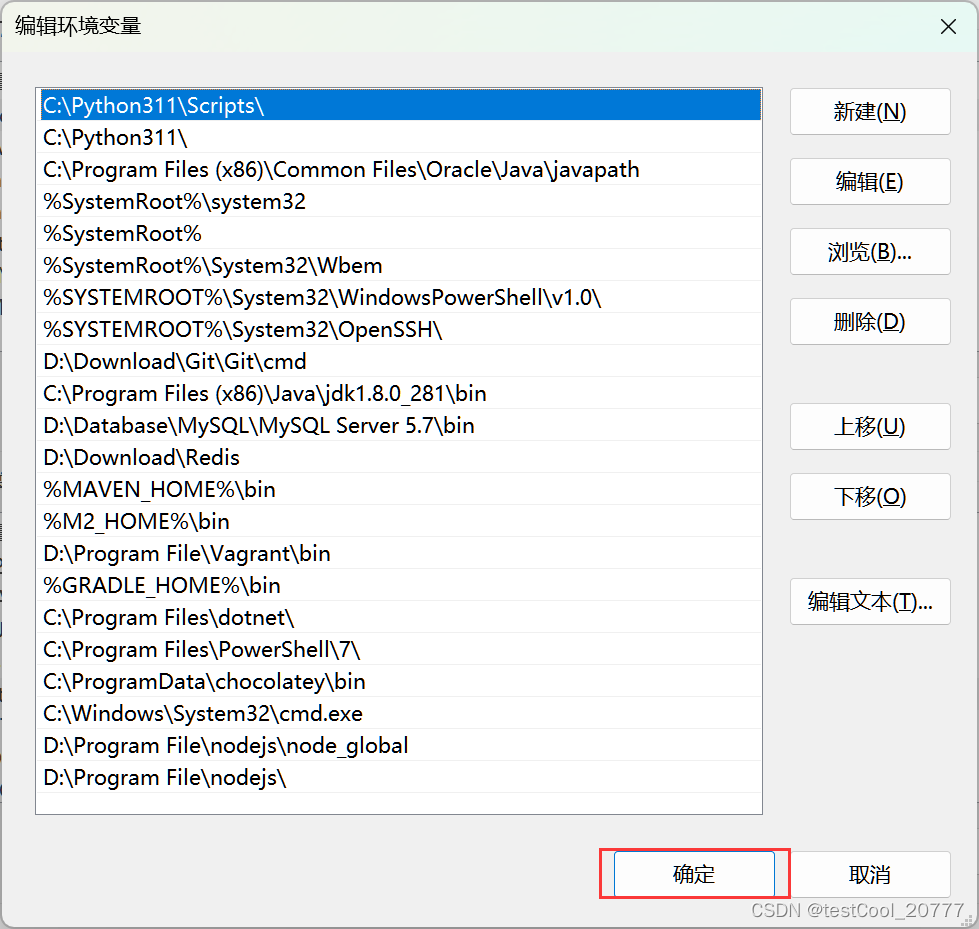Confirm changes with the 确定 button
The image size is (979, 929).
click(693, 873)
